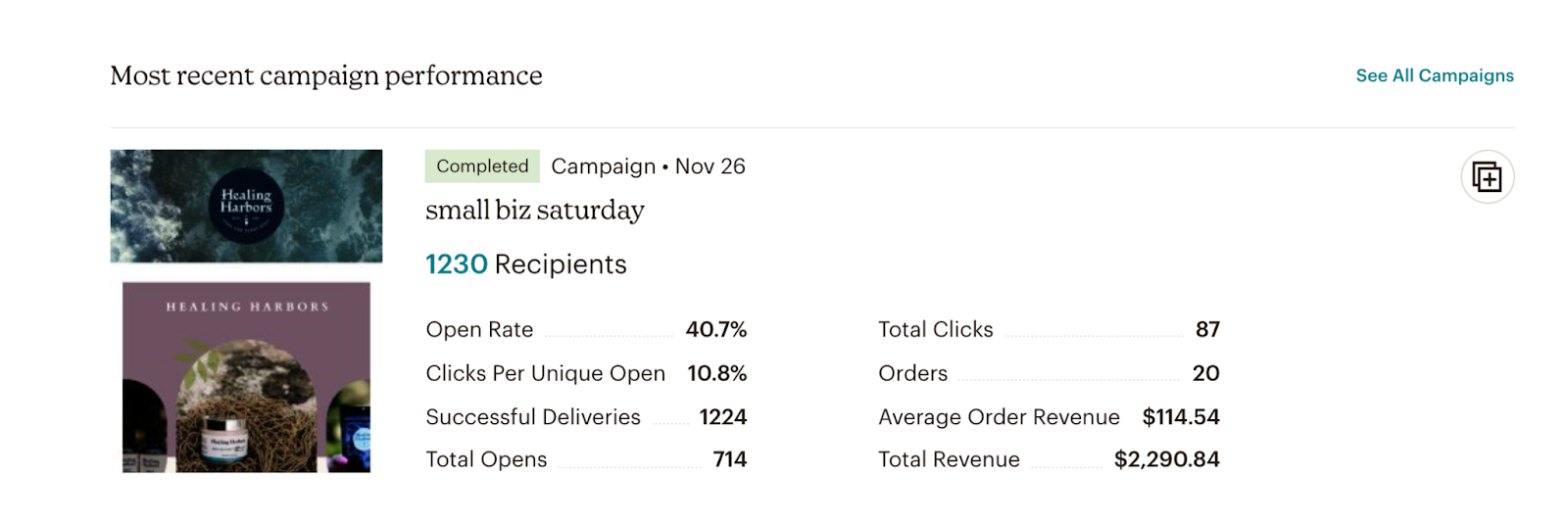Select the Completed status badge
The image size is (1568, 524).
pos(482,167)
